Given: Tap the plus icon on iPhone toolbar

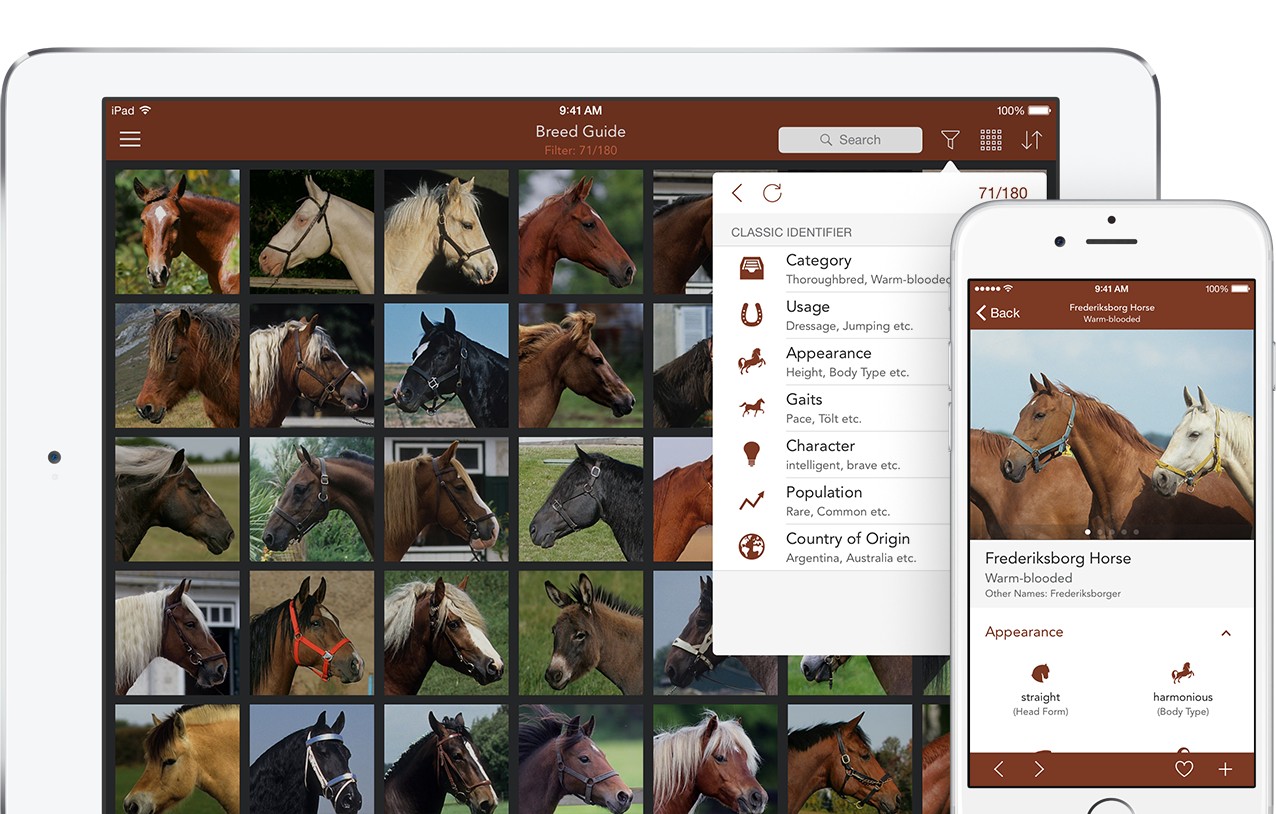Looking at the screenshot, I should (1225, 769).
